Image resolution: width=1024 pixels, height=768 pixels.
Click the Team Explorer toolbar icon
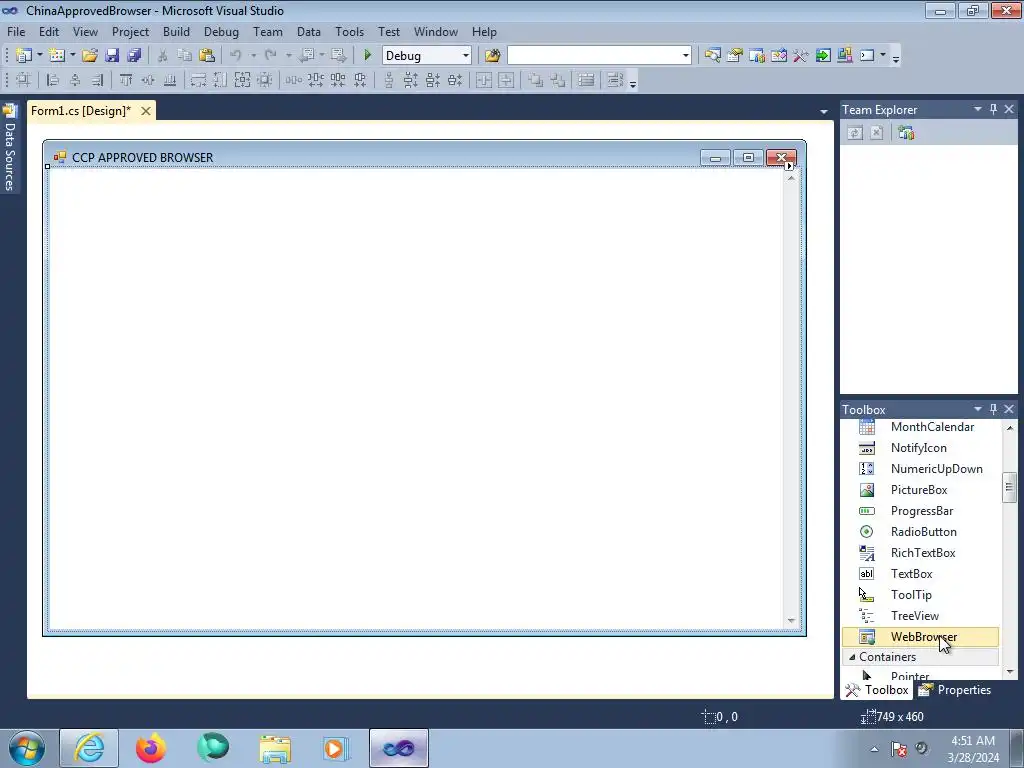click(756, 56)
